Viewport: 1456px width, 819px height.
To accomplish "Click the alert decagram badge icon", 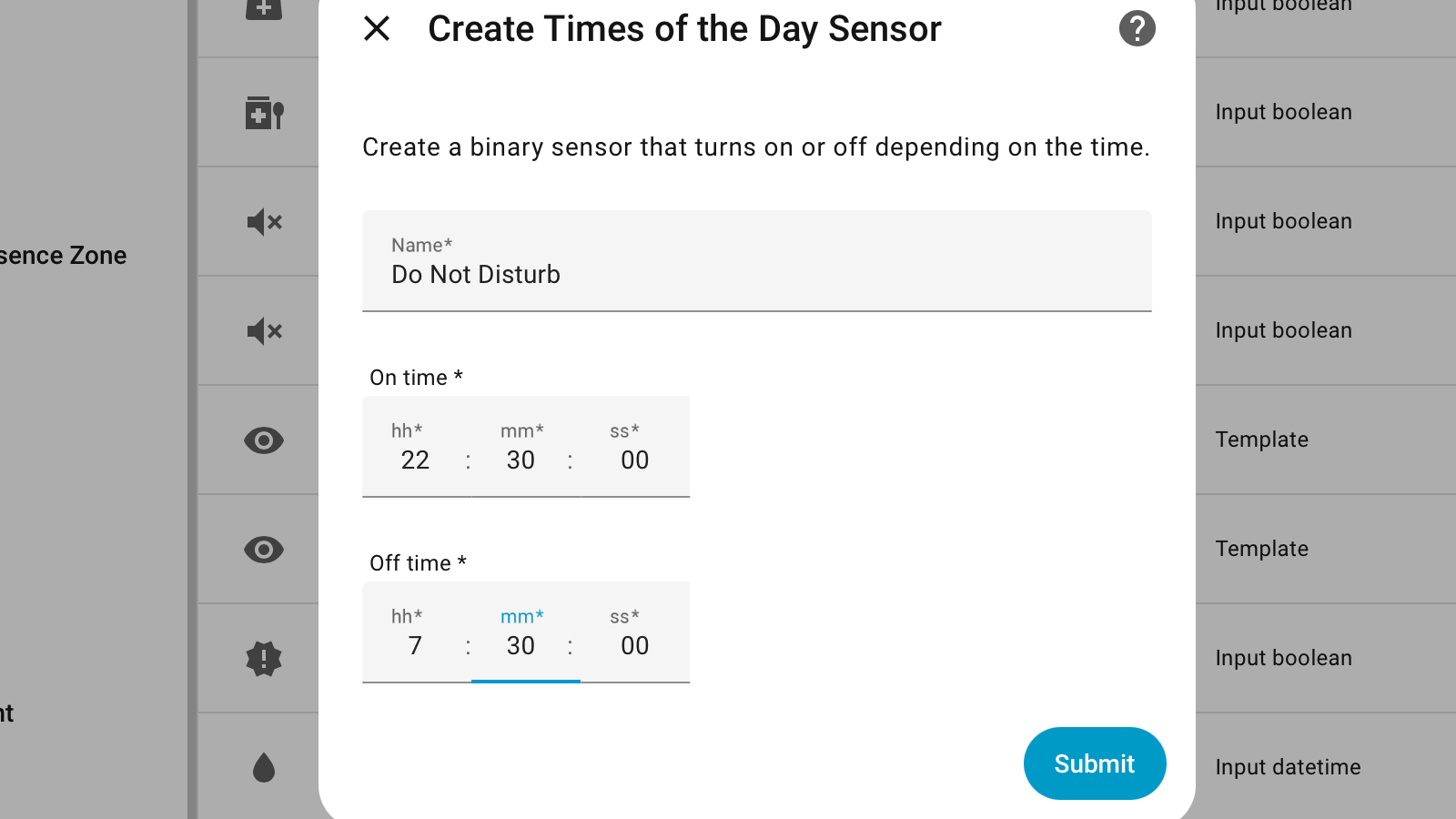I will pyautogui.click(x=264, y=659).
